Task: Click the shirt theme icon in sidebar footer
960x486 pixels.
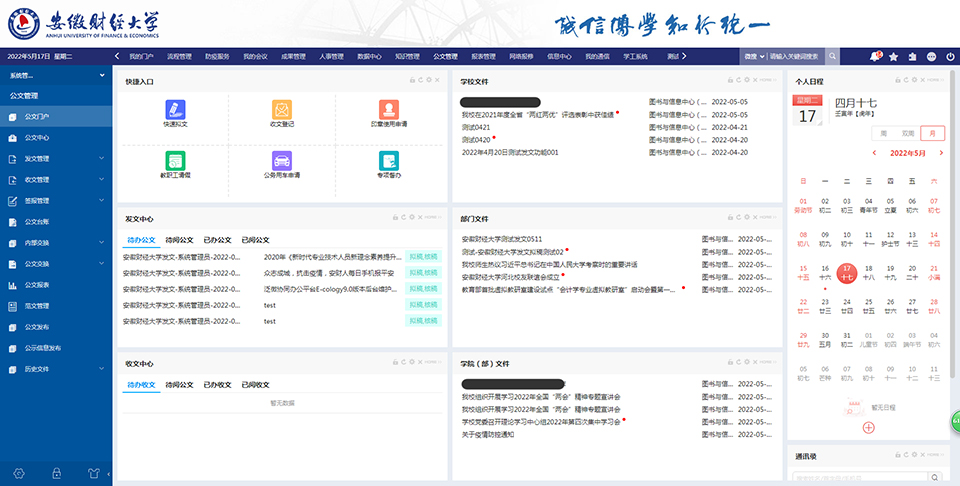Action: point(93,473)
